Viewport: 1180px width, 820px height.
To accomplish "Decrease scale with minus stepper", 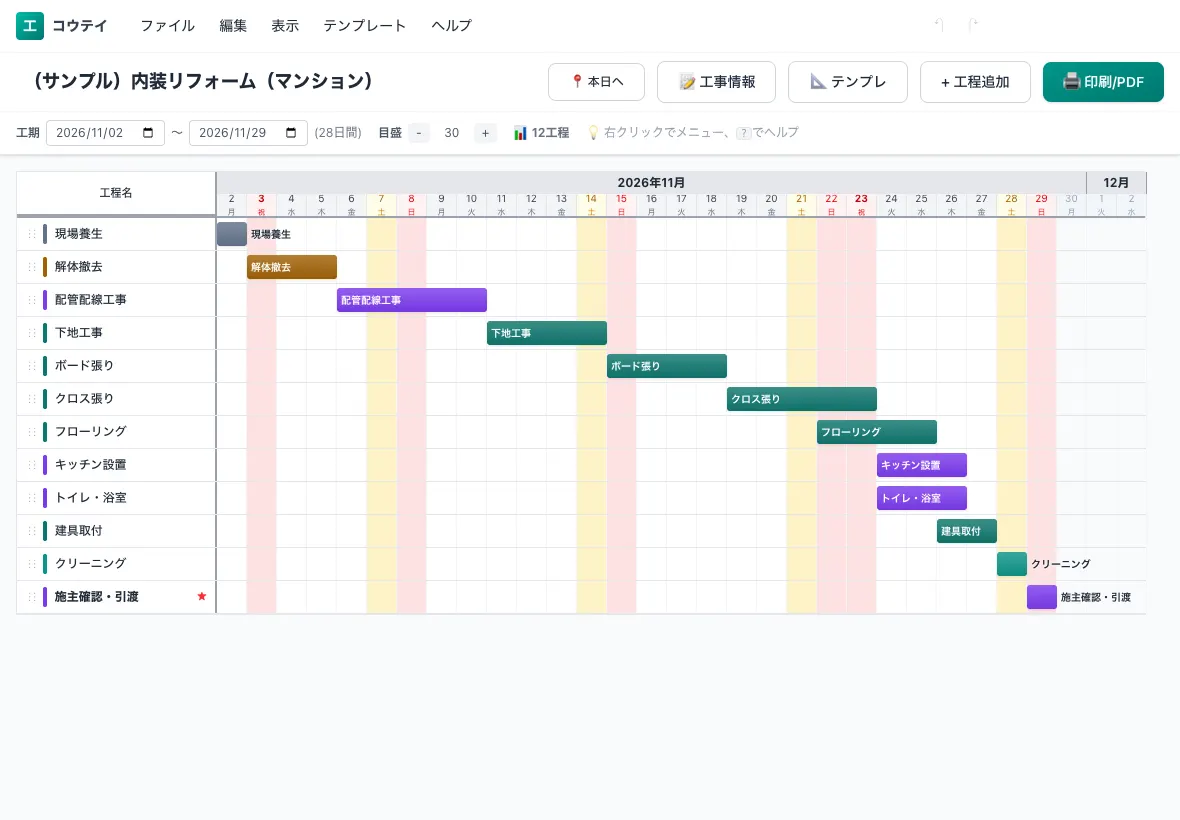I will click(419, 132).
